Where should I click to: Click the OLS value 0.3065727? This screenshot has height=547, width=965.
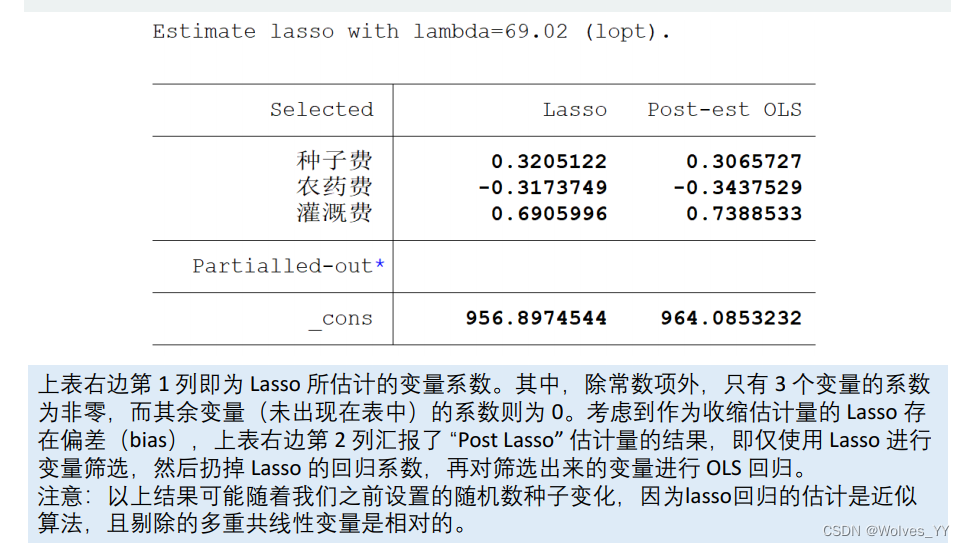click(744, 161)
